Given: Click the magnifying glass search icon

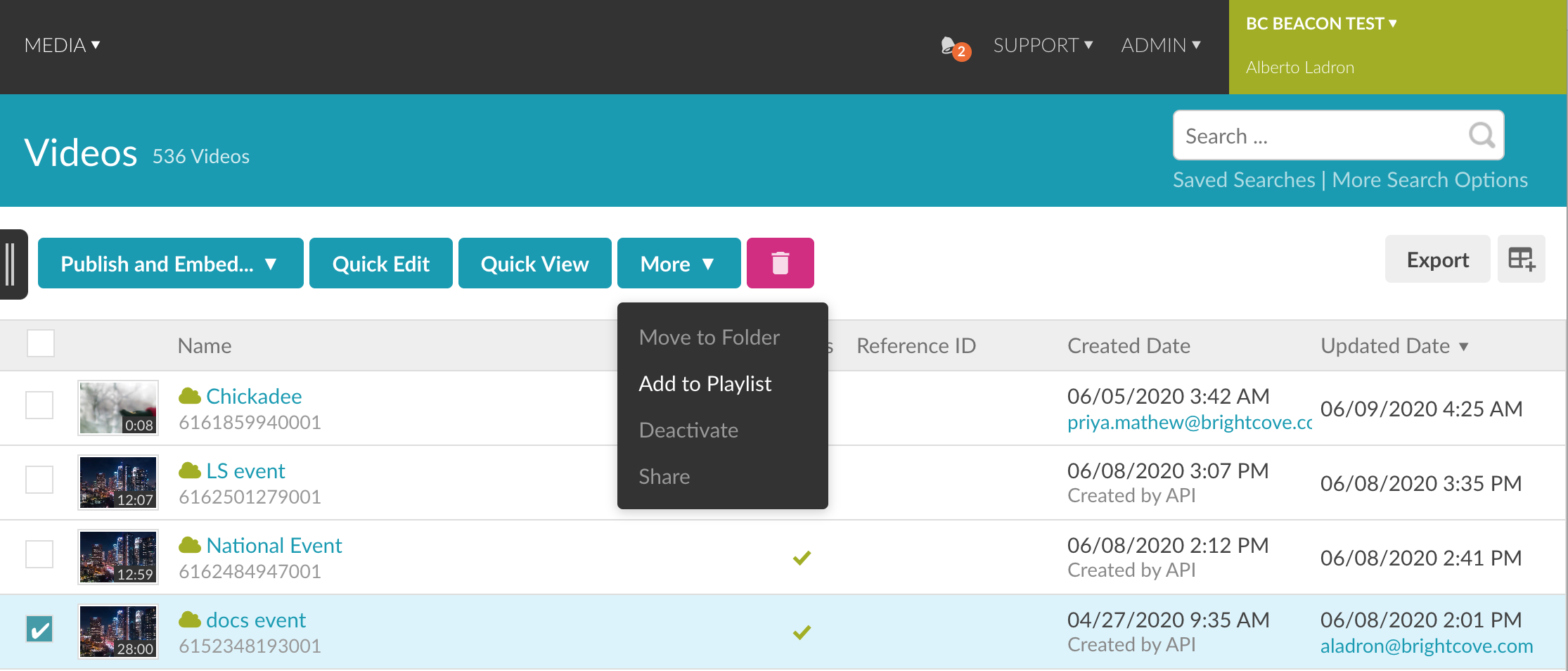Looking at the screenshot, I should 1481,135.
